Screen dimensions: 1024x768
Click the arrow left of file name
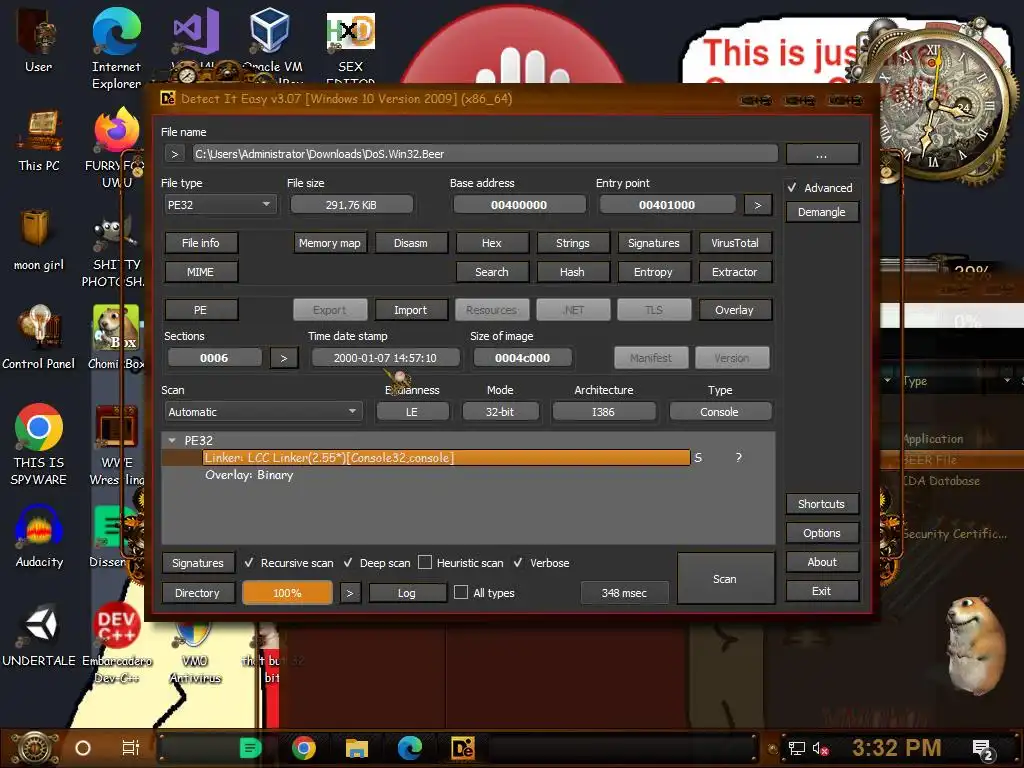pos(174,154)
